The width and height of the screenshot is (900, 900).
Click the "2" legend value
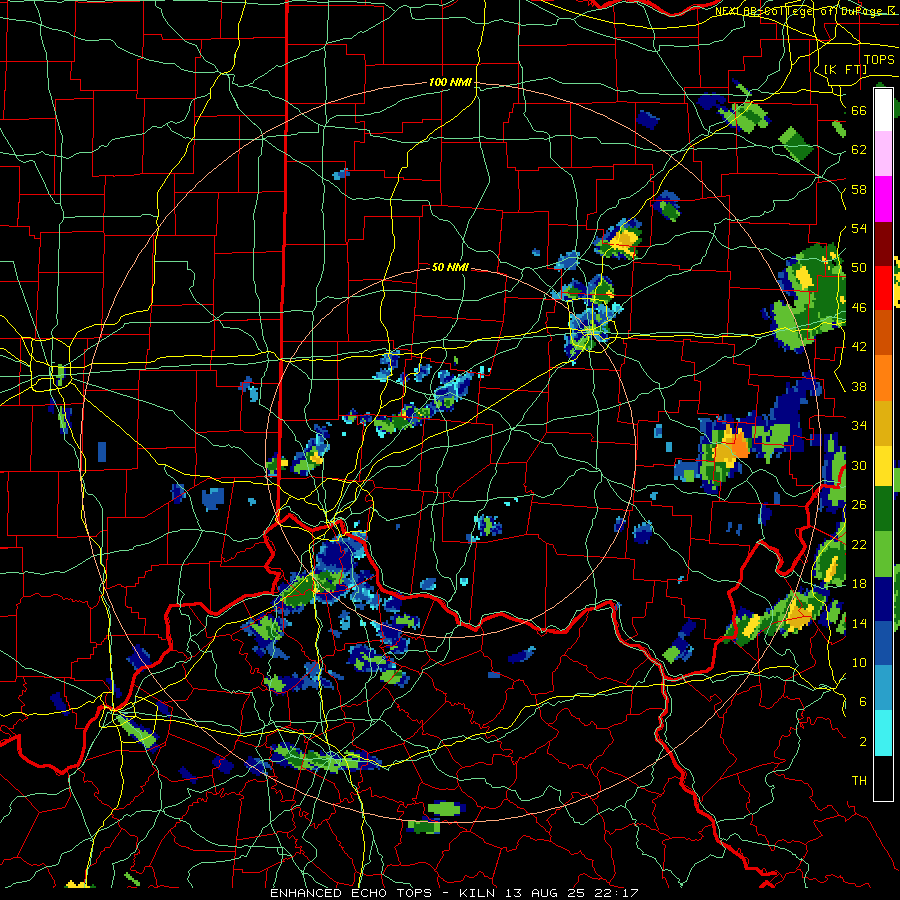[x=863, y=742]
